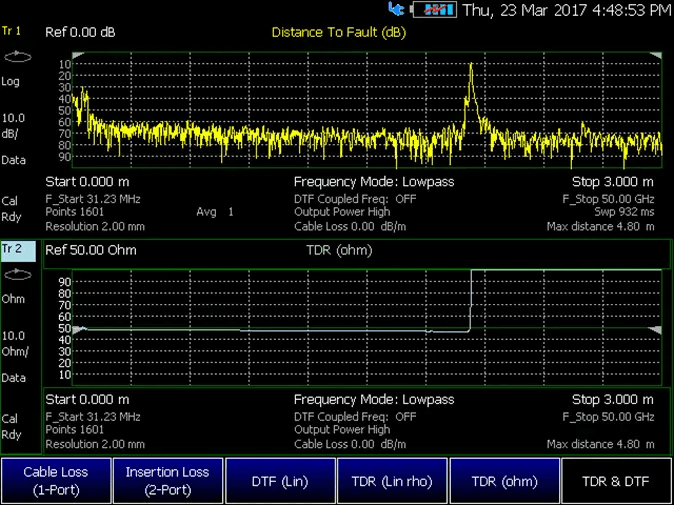Click the top-left corner triangle of DTF graph
This screenshot has width=674, height=505.
click(79, 55)
